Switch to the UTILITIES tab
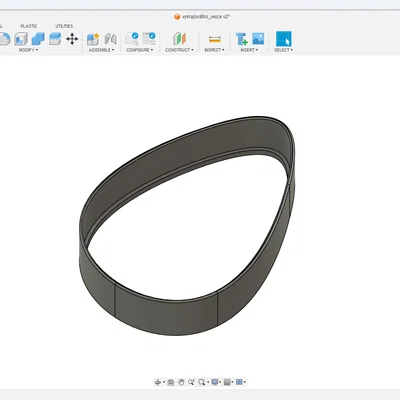This screenshot has width=400, height=400. coord(64,26)
